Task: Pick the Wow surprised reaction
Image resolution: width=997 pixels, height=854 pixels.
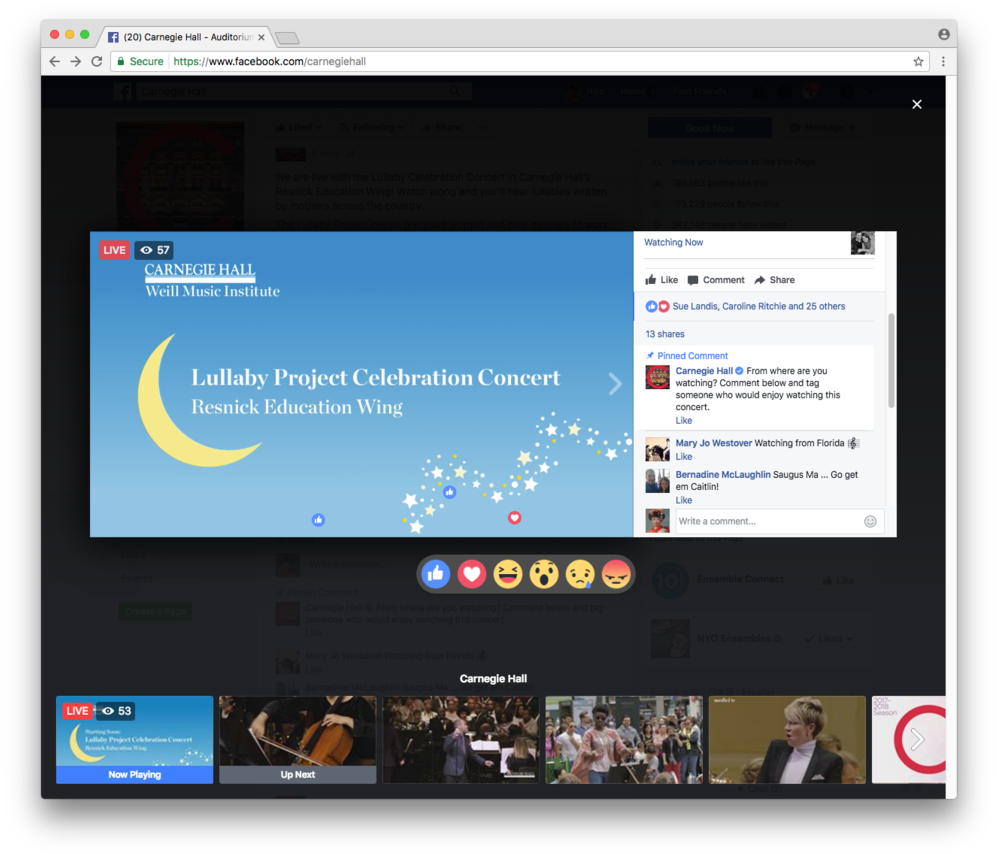Action: [x=544, y=574]
